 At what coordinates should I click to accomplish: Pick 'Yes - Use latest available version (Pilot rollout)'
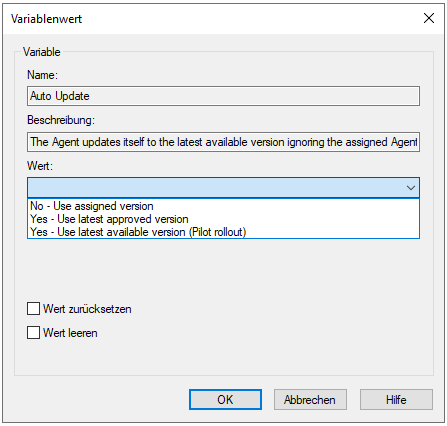point(223,232)
